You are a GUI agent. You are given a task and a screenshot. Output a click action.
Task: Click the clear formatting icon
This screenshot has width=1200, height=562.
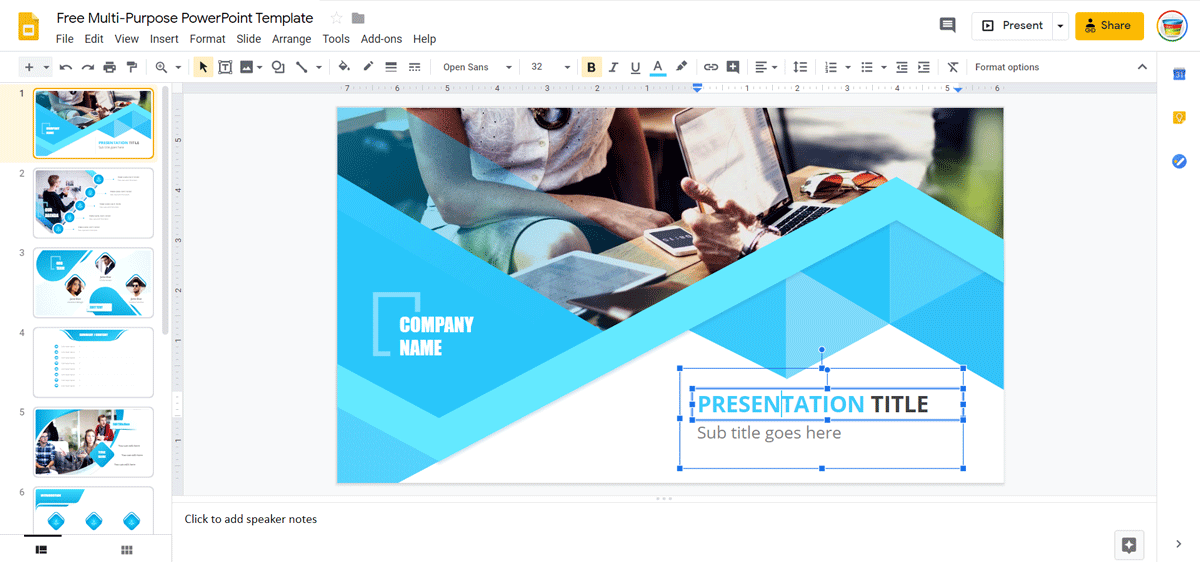click(953, 67)
